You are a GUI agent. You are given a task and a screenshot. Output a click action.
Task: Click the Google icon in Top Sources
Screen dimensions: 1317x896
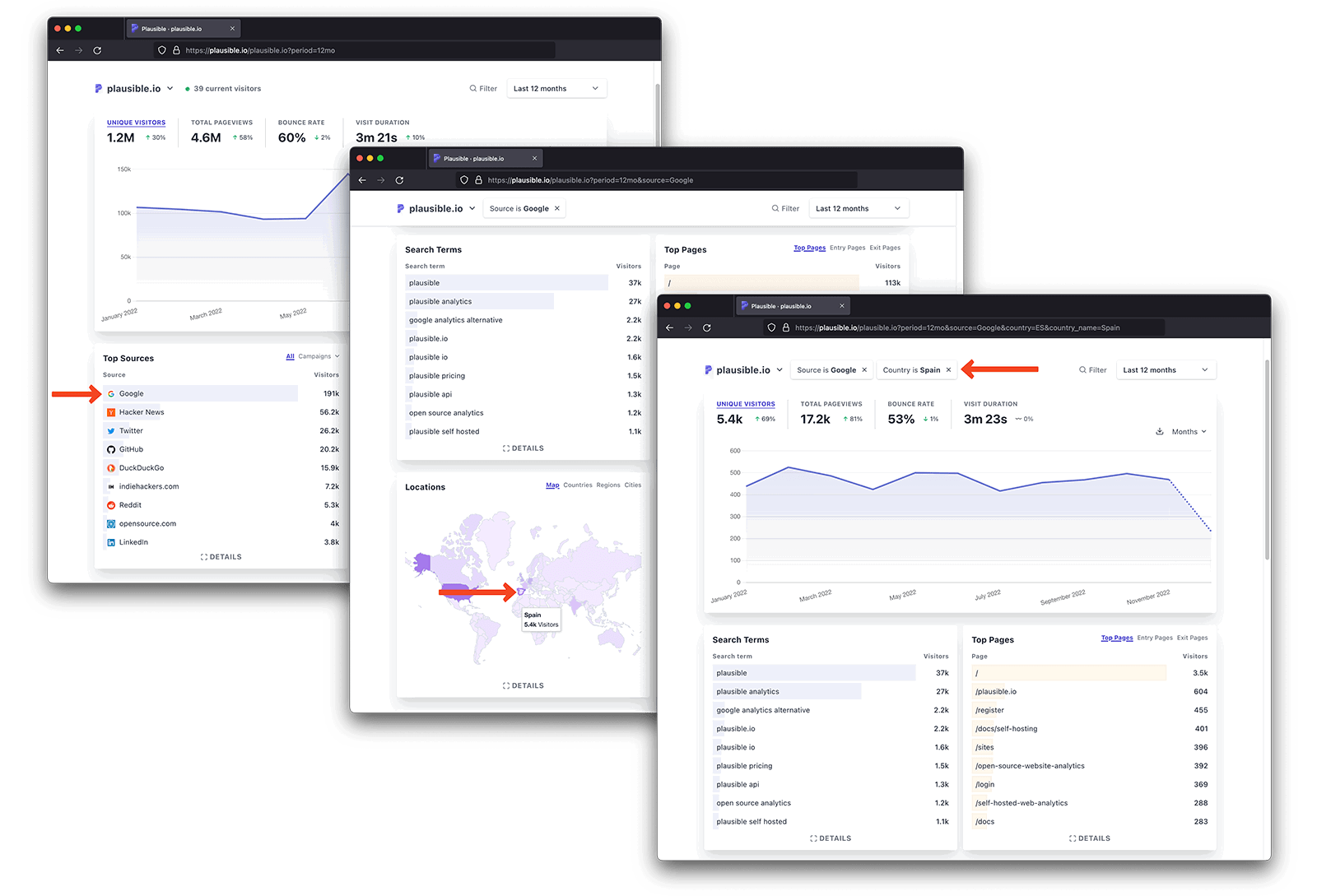112,393
